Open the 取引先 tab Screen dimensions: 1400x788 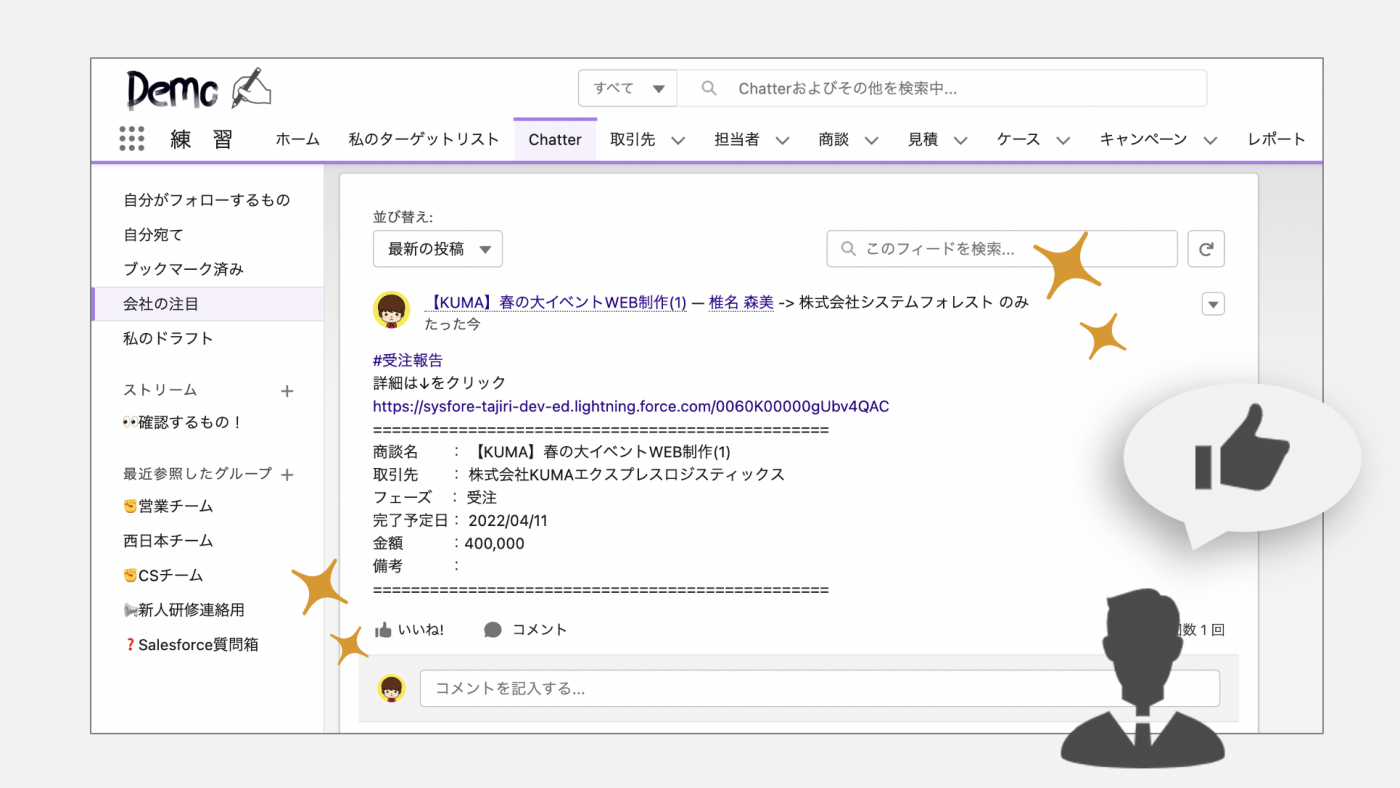(633, 140)
